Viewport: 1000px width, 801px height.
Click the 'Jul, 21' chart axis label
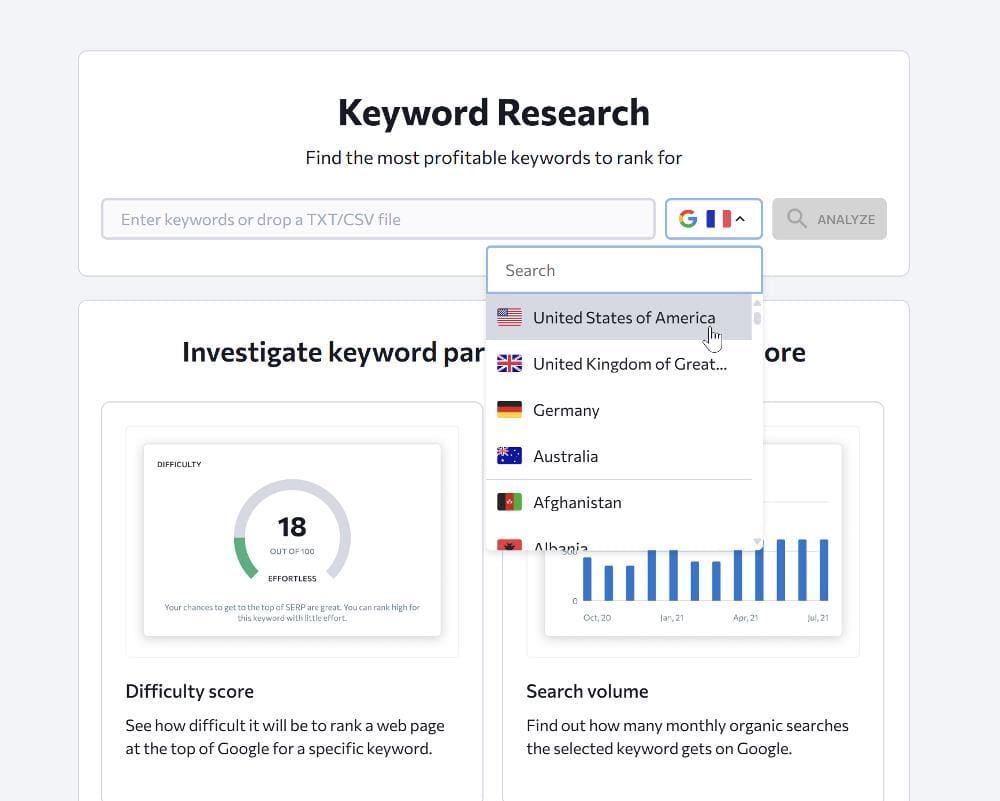coord(818,618)
